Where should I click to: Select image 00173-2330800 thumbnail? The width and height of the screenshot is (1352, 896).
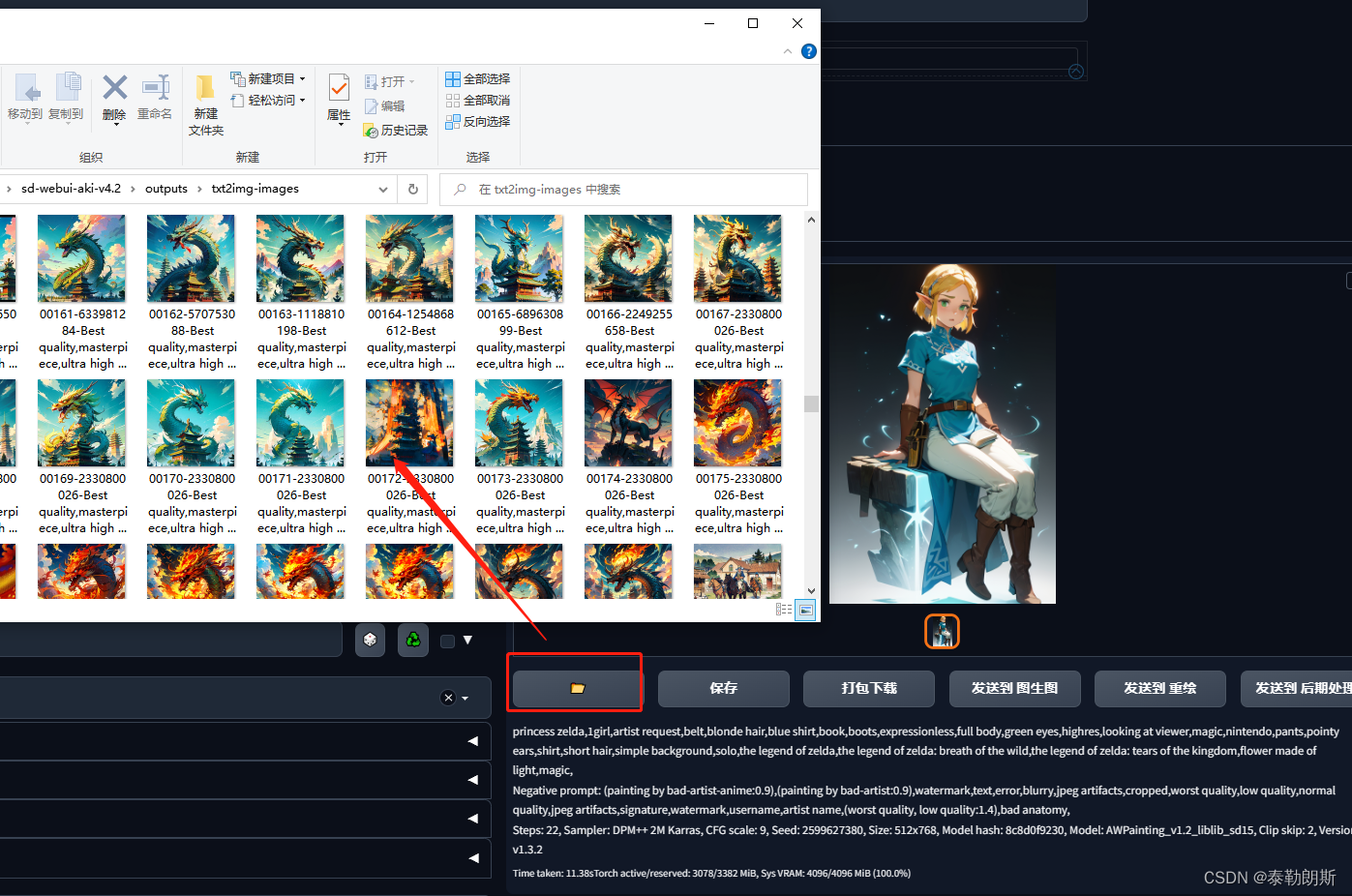519,423
